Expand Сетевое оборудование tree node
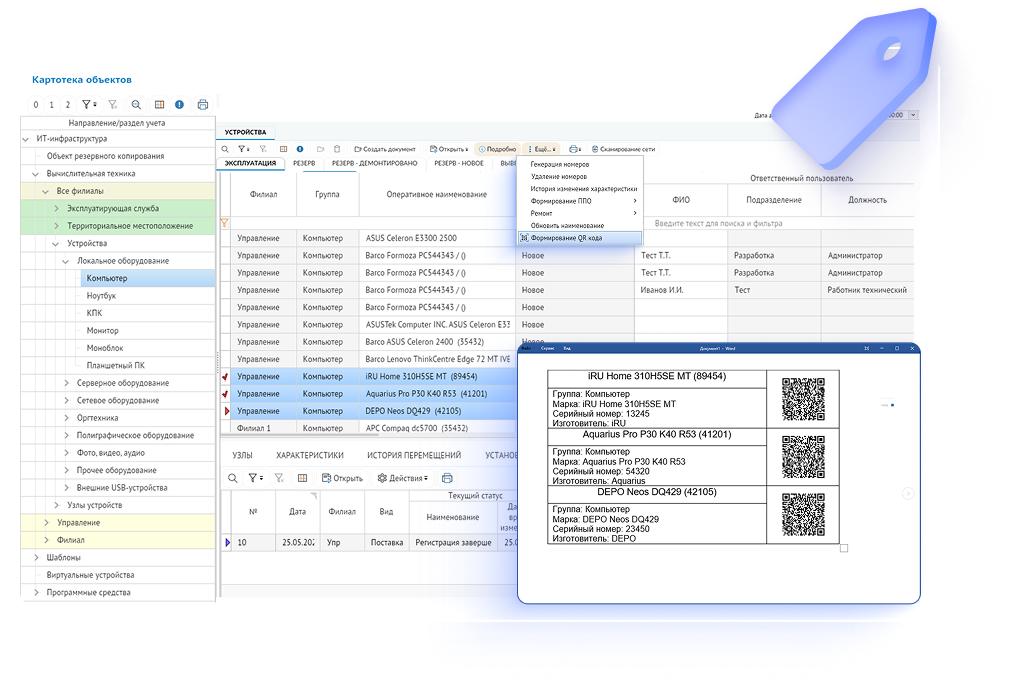This screenshot has width=1011, height=691. pyautogui.click(x=66, y=400)
